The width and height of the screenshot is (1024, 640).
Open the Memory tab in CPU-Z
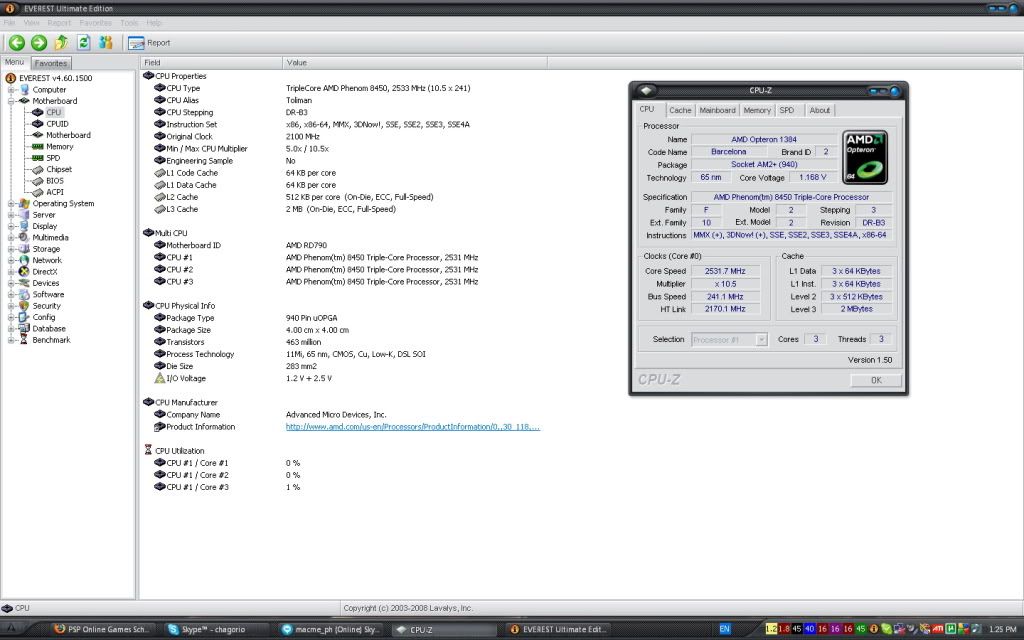tap(757, 110)
